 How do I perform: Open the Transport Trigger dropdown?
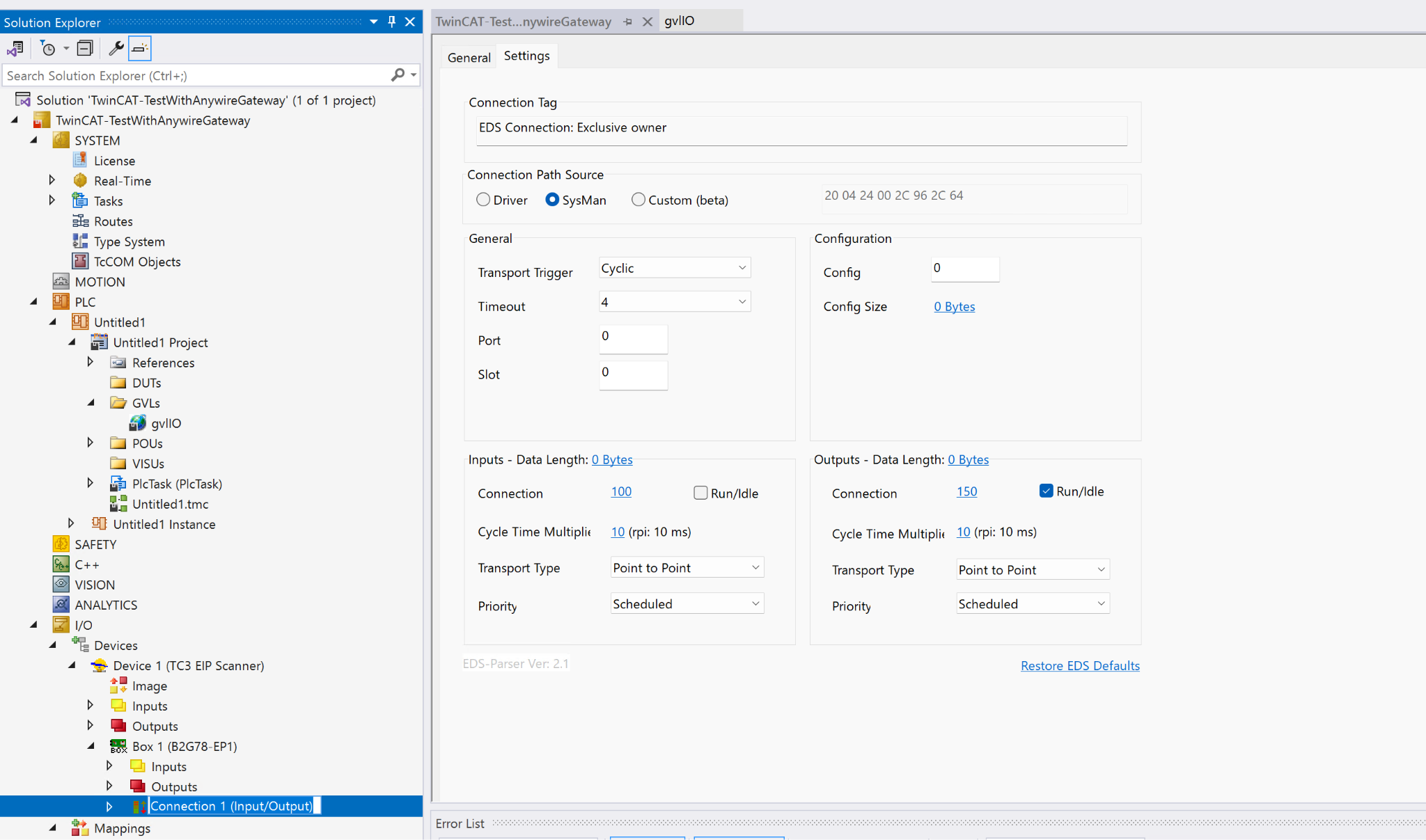click(x=674, y=268)
